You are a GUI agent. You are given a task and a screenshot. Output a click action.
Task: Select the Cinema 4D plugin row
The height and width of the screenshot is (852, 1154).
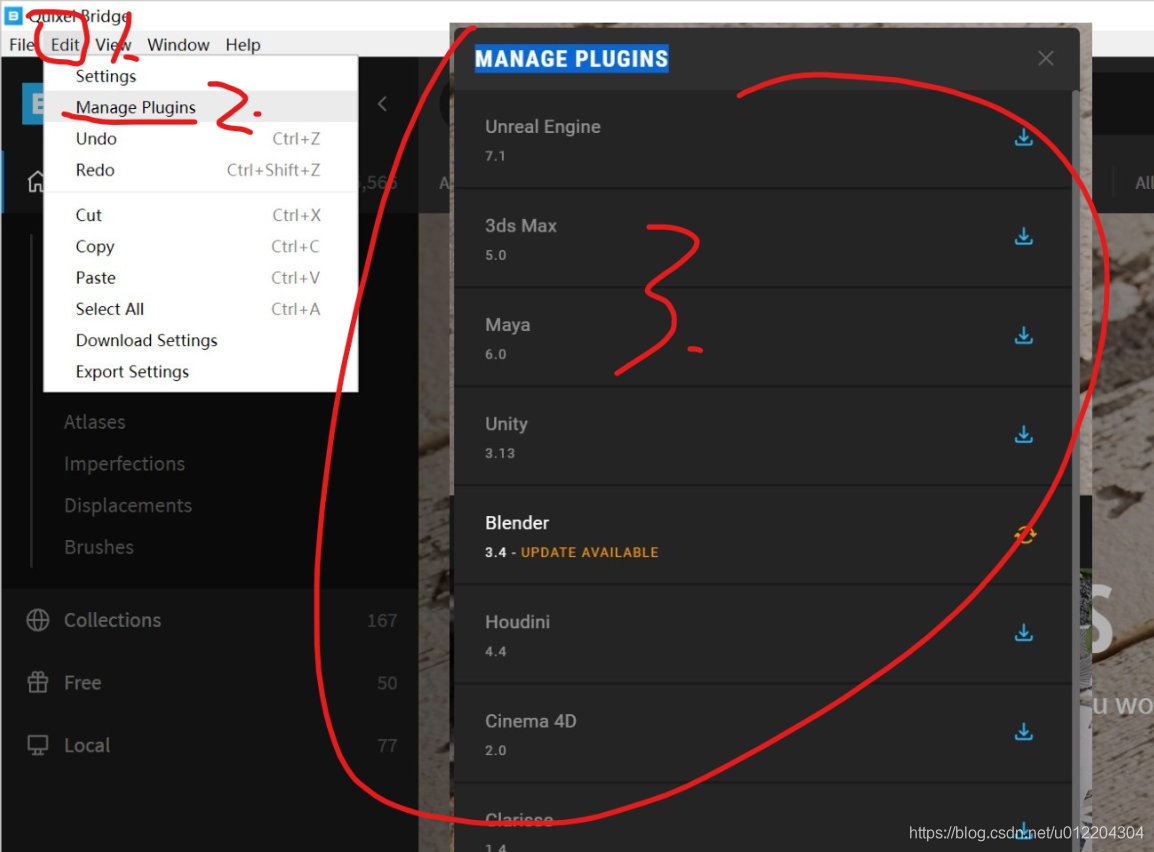point(762,734)
